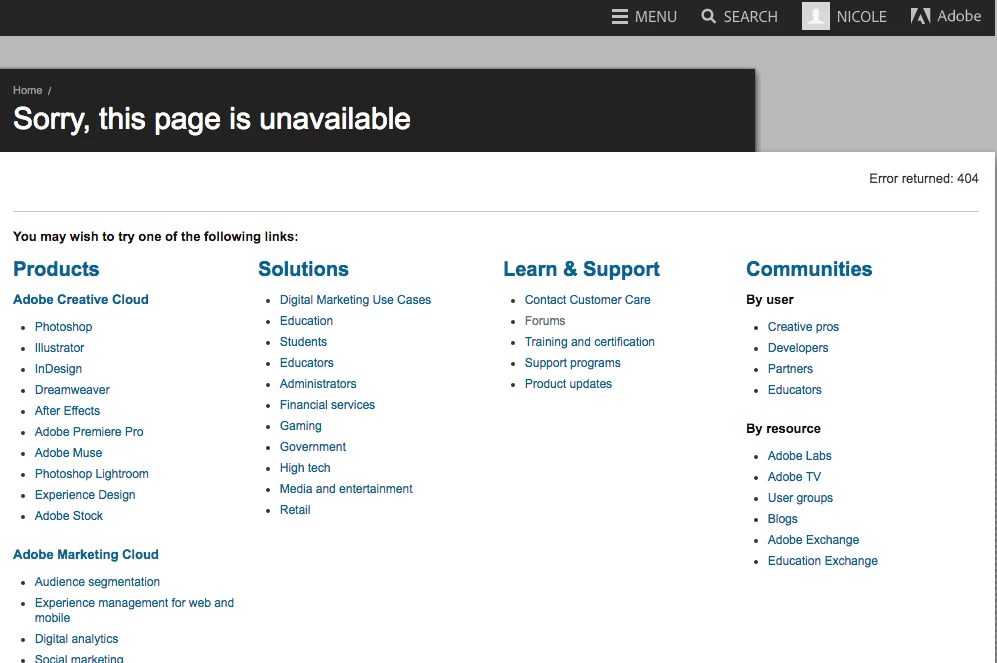Image resolution: width=997 pixels, height=663 pixels.
Task: Select the After Effects link
Action: coord(67,411)
